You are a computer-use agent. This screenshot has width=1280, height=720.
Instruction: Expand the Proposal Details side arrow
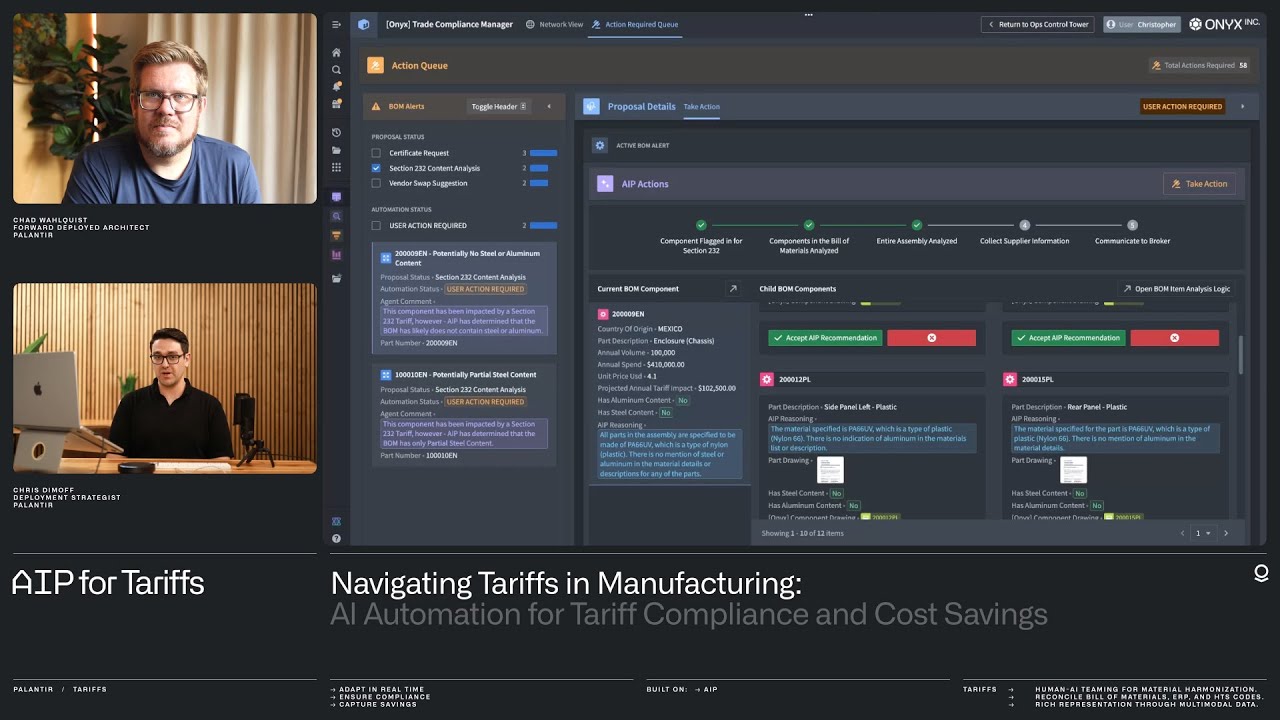[1243, 106]
